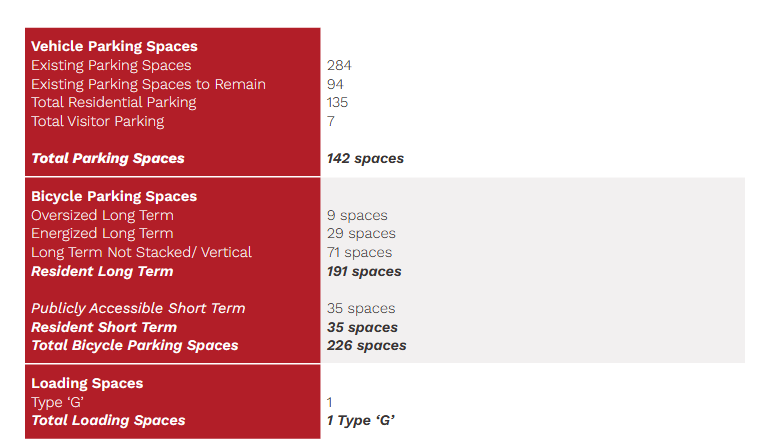Select the 'Total Bicycle Parking Spaces' label
Image resolution: width=775 pixels, height=447 pixels.
pos(135,345)
